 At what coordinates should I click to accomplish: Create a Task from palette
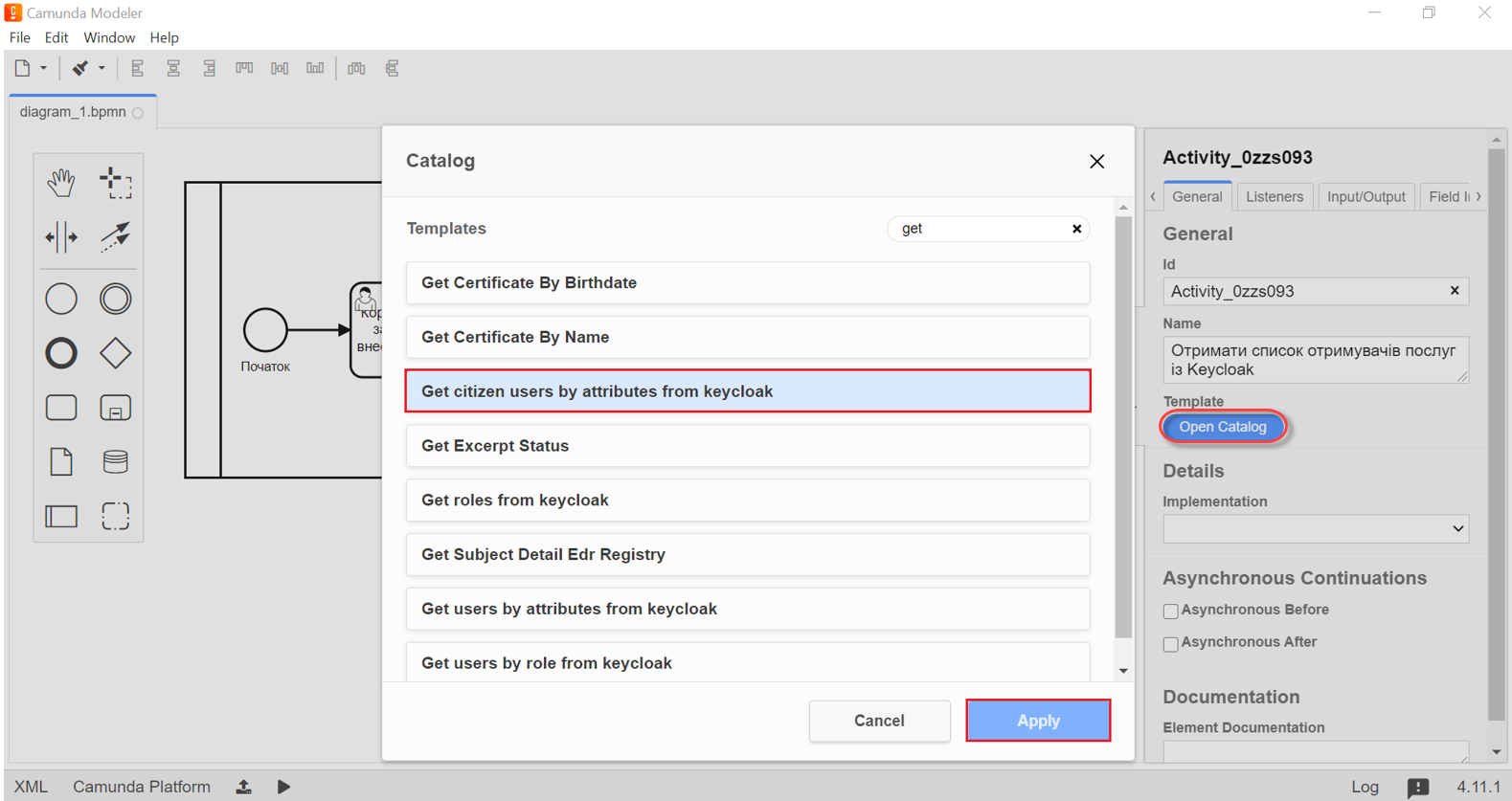(x=61, y=408)
